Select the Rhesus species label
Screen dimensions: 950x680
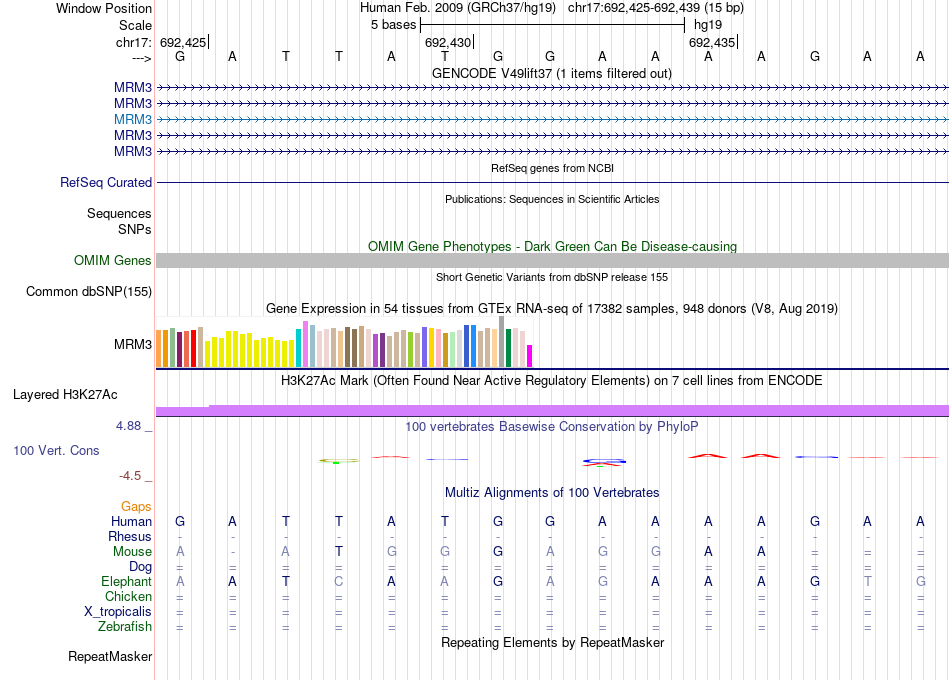click(x=130, y=536)
